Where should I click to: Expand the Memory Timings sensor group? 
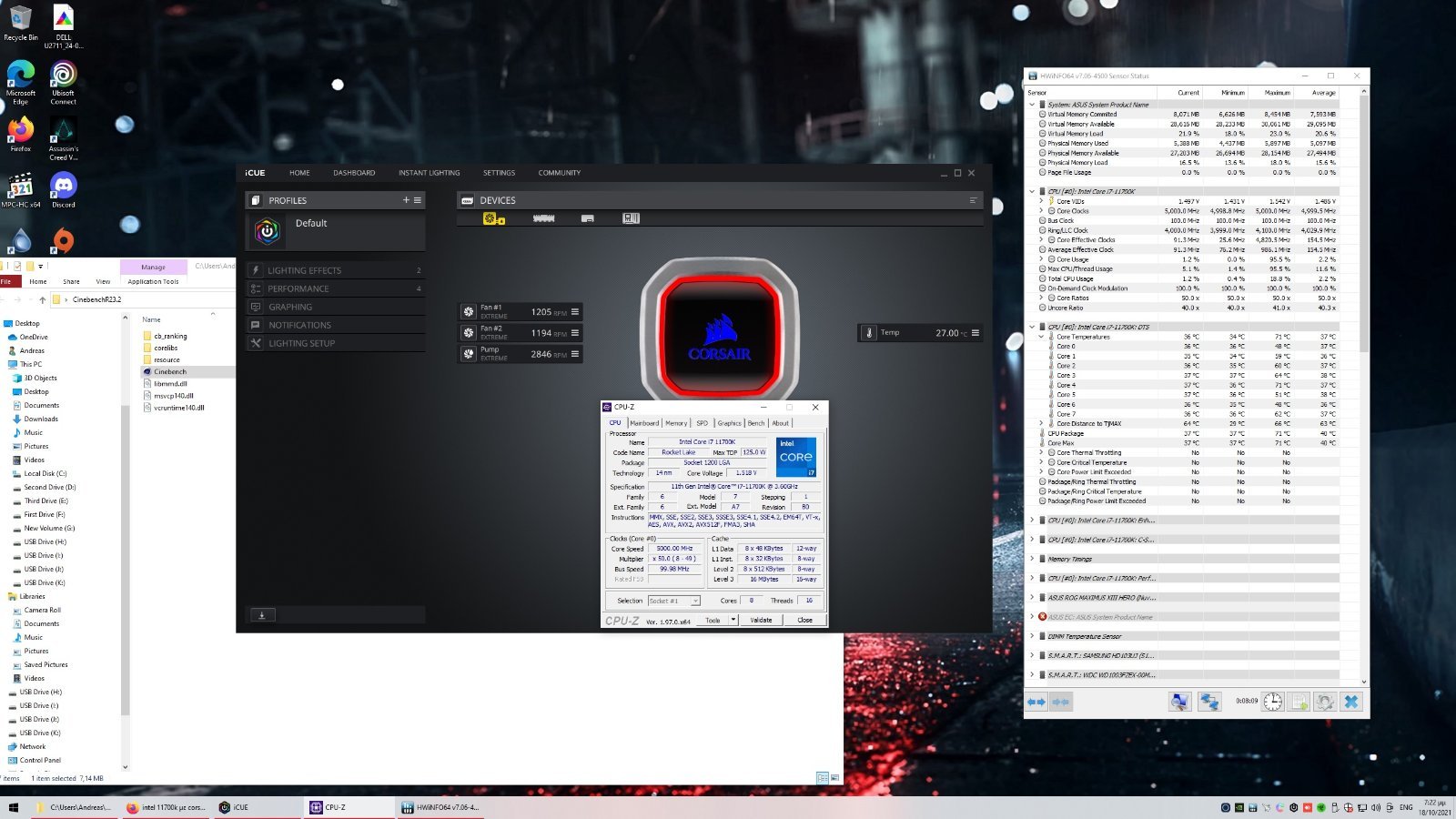pyautogui.click(x=1032, y=559)
